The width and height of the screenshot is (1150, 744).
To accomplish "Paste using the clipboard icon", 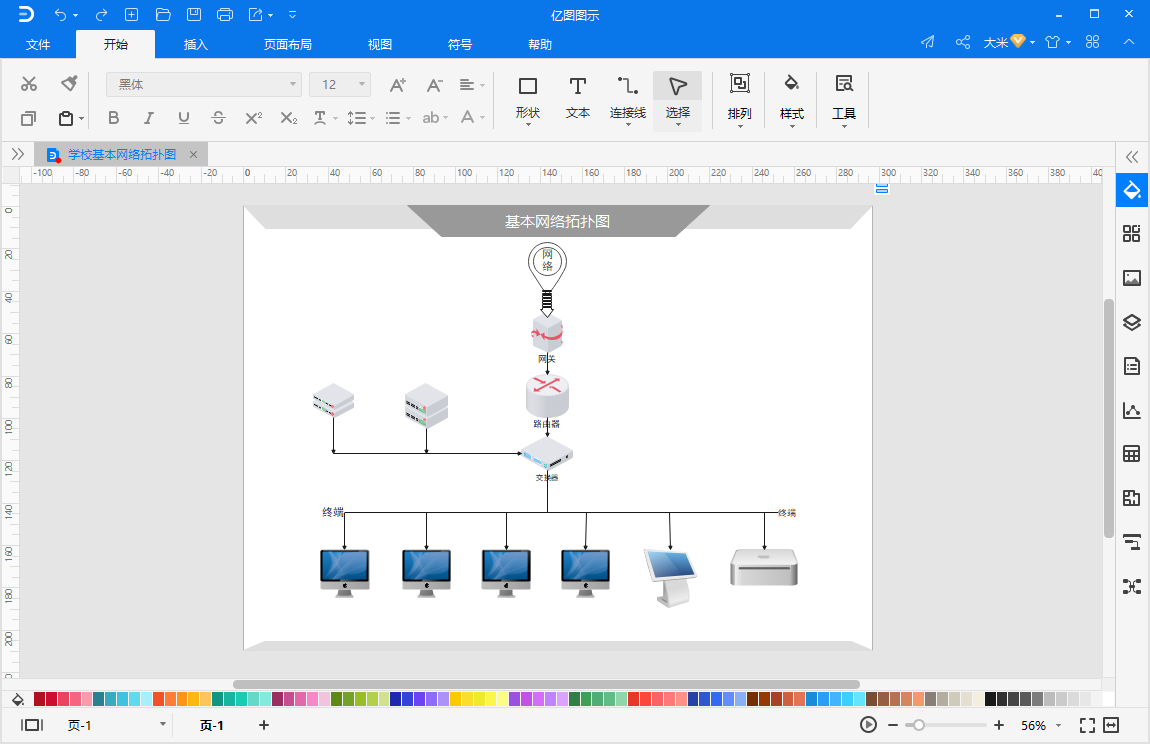I will [66, 118].
